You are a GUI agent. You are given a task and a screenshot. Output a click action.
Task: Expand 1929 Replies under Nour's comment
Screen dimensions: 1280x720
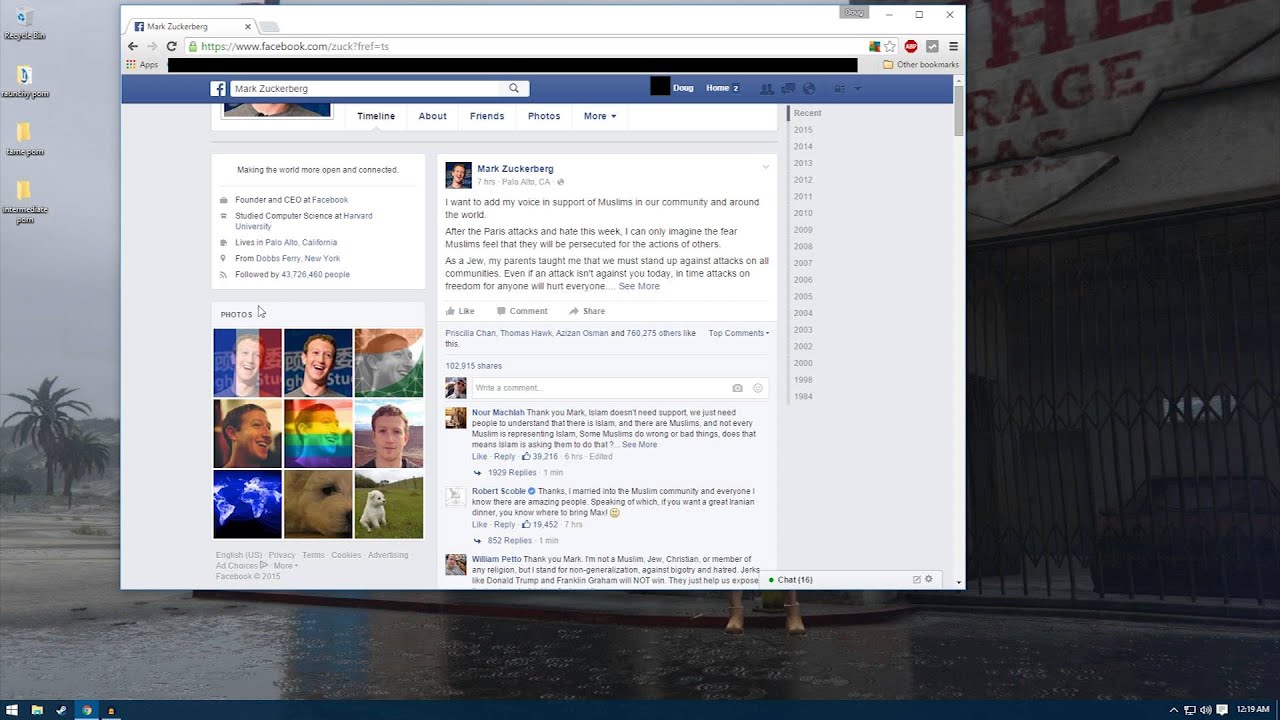[512, 472]
